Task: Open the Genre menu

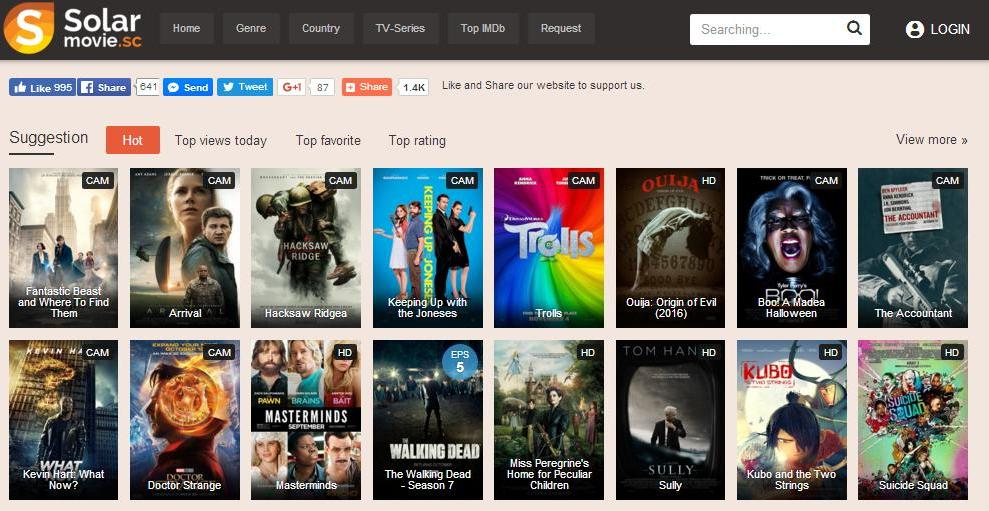Action: coord(251,28)
